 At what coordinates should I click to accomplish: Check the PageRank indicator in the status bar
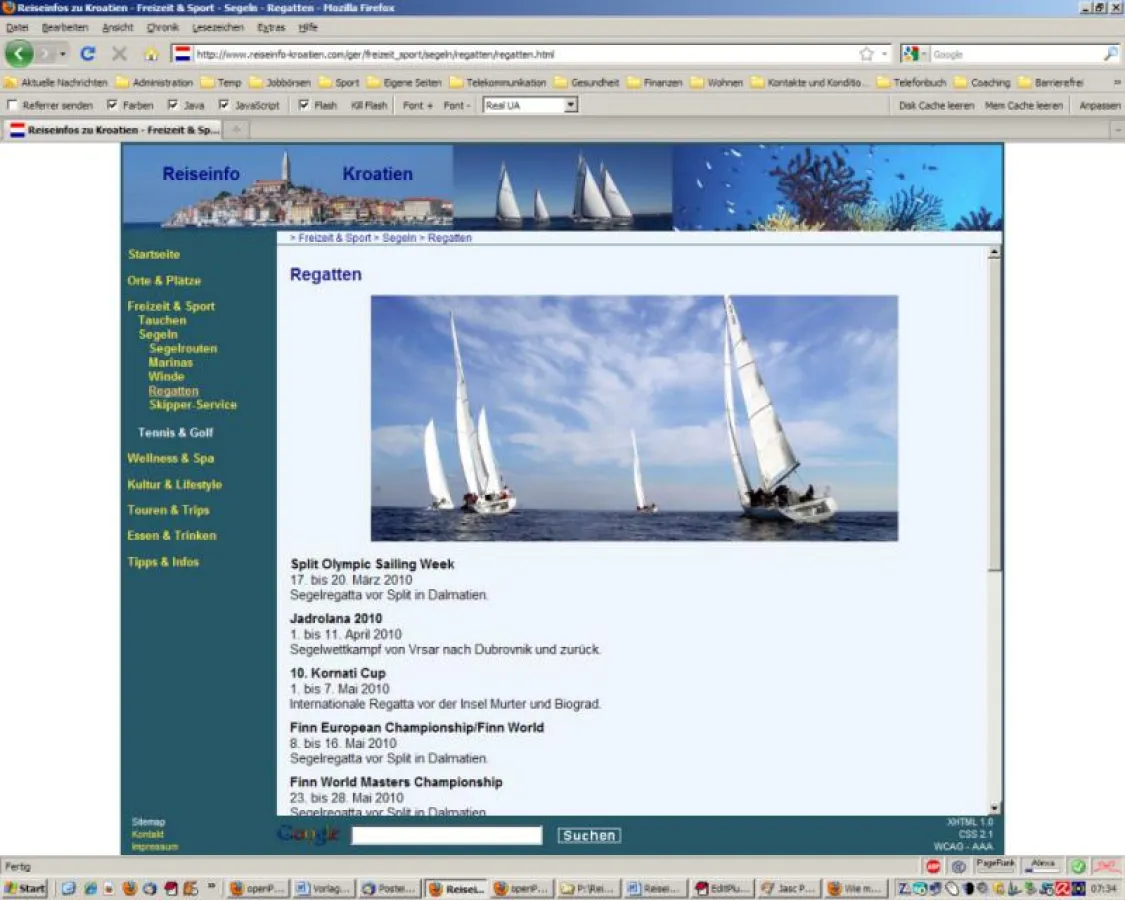(x=995, y=866)
